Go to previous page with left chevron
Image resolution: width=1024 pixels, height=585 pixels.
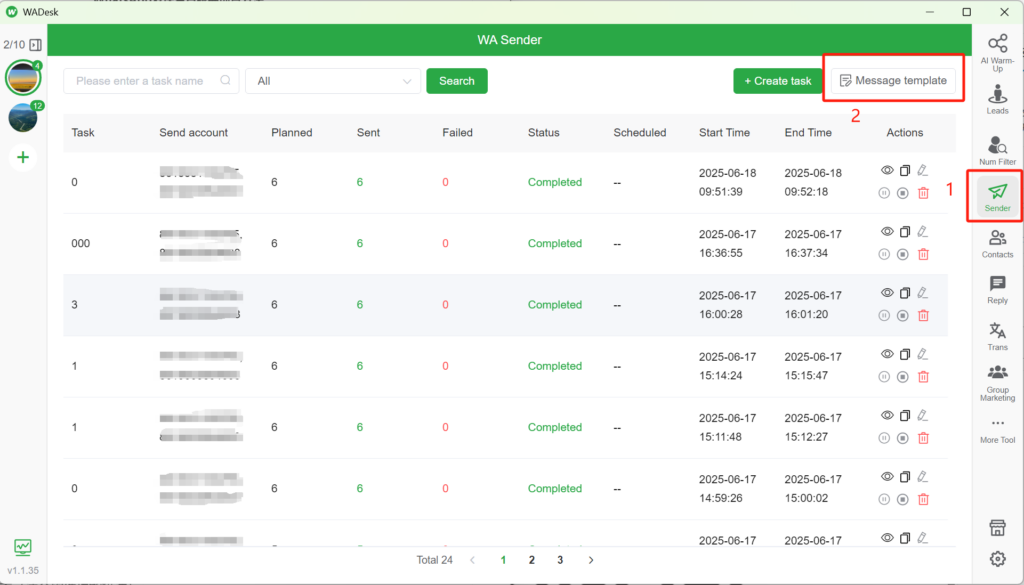coord(473,560)
